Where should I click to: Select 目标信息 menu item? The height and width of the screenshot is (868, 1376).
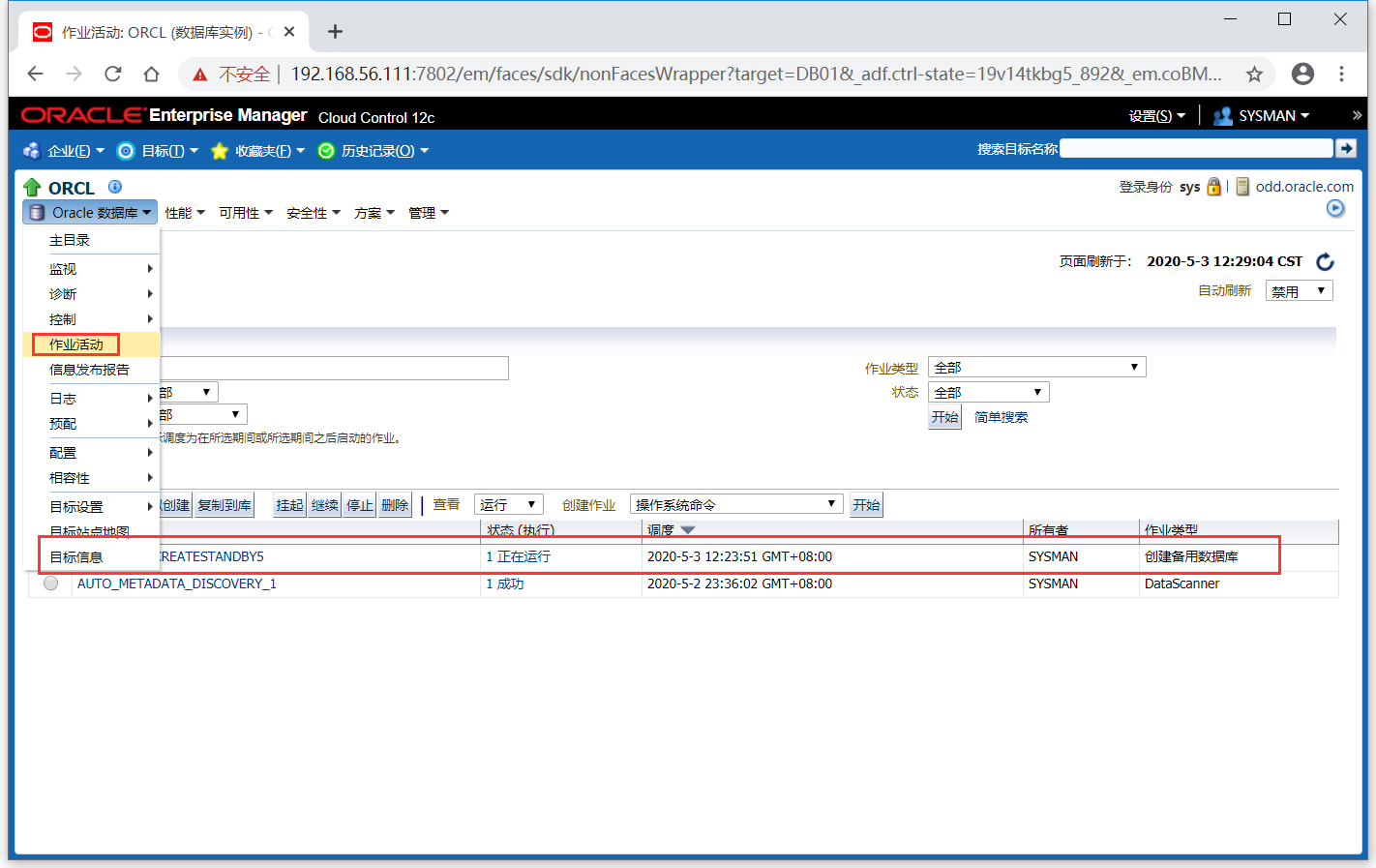click(x=91, y=557)
